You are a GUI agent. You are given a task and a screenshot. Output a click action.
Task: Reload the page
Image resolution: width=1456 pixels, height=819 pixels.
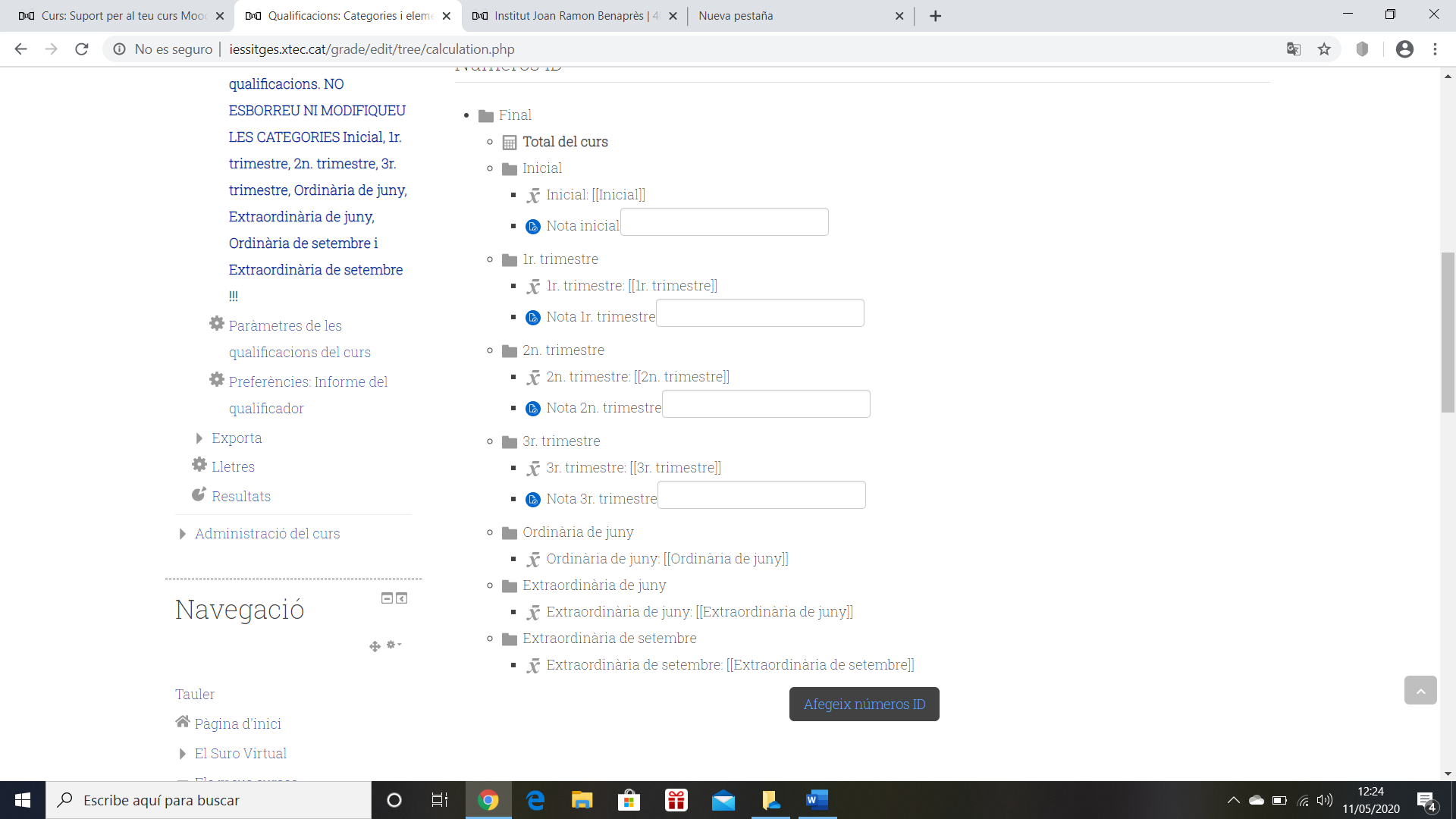coord(82,49)
